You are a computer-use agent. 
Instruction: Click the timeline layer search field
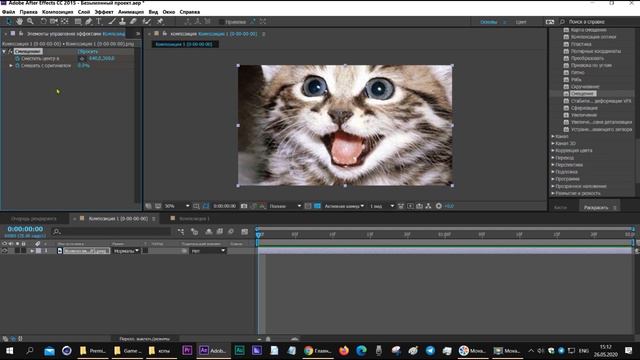(x=111, y=232)
